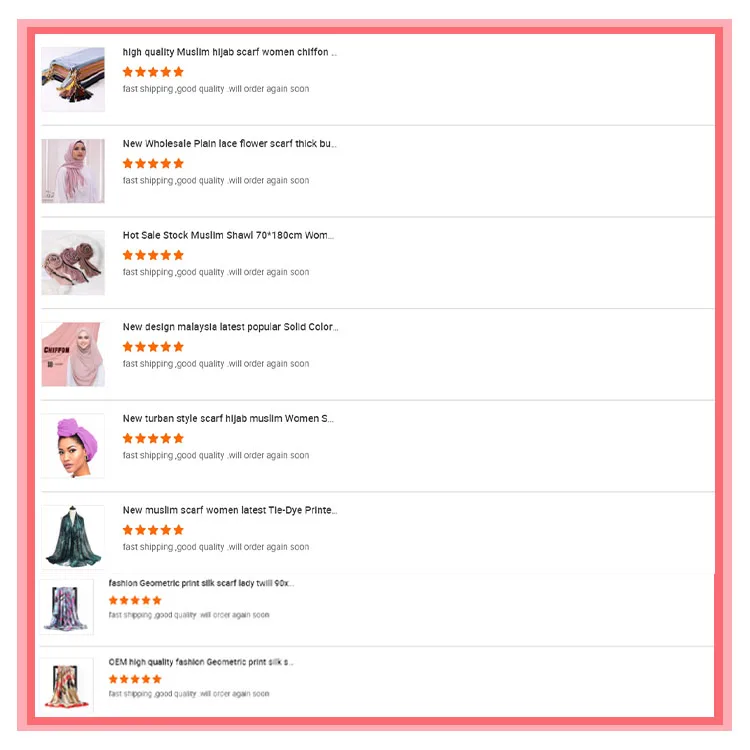Open the pink CHIFFON hijab model thumbnail
Image resolution: width=750 pixels, height=750 pixels.
[73, 354]
